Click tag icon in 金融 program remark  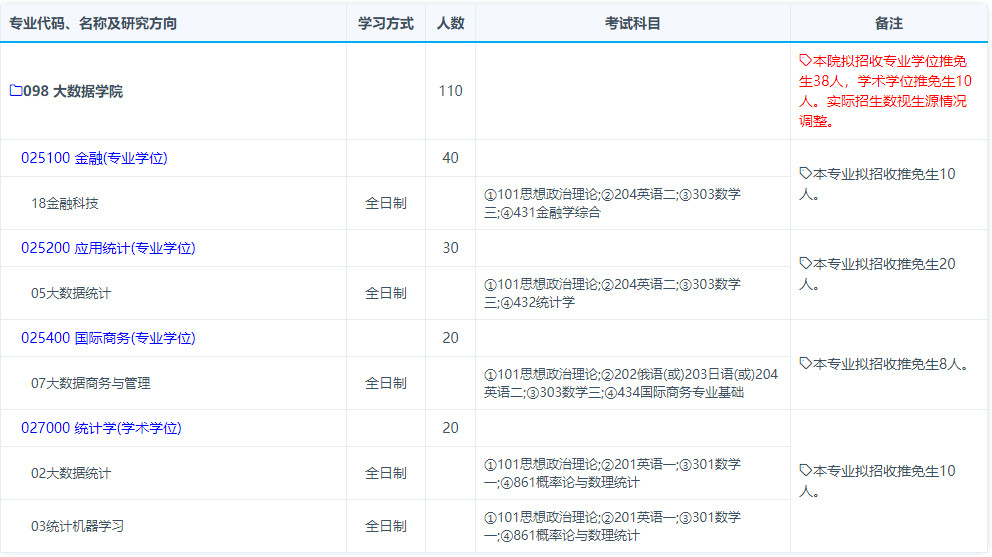pyautogui.click(x=806, y=174)
